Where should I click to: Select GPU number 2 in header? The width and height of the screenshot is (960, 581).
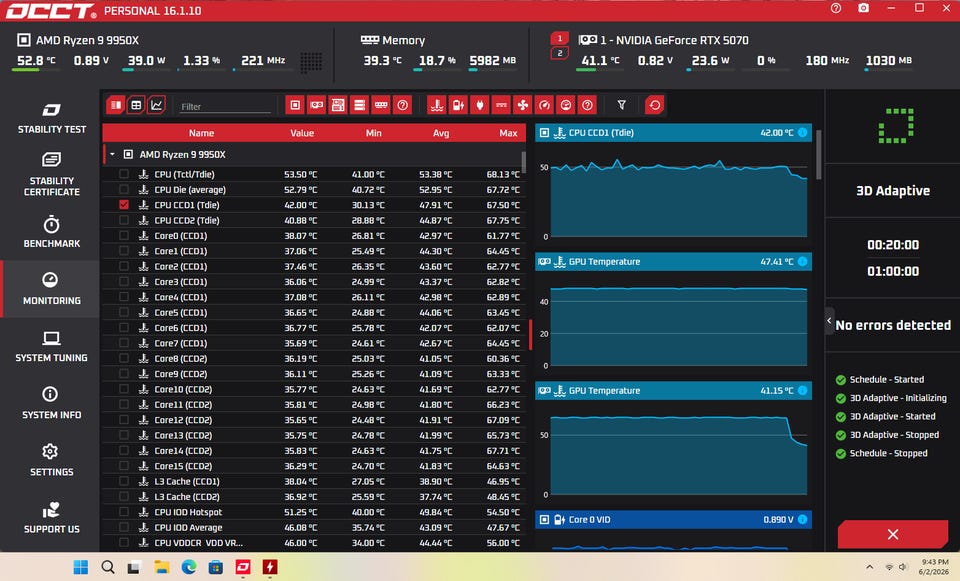[559, 53]
